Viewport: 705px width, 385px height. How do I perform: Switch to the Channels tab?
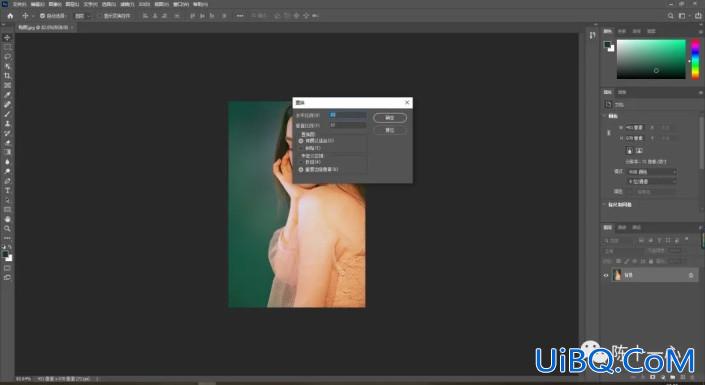coord(622,228)
